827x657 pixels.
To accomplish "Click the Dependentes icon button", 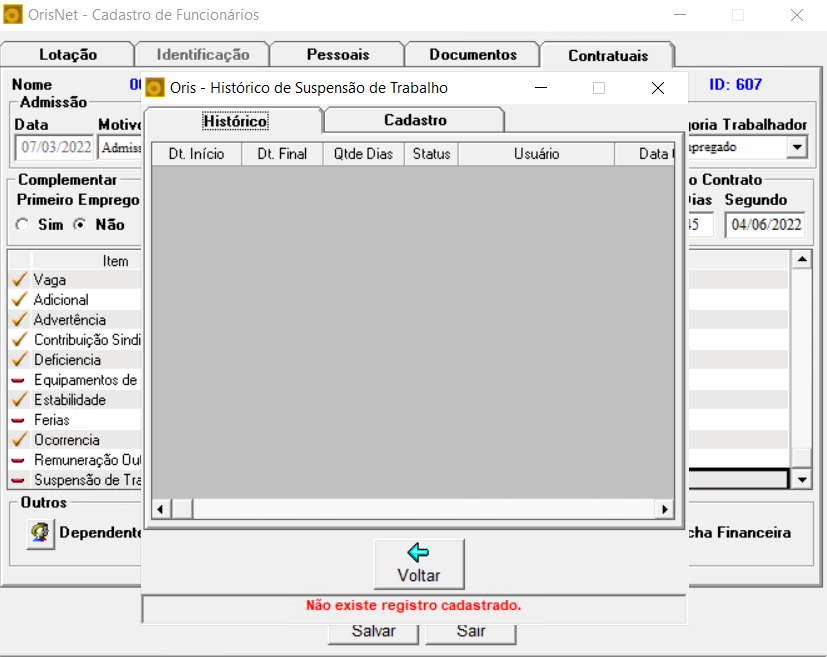I will (x=40, y=532).
